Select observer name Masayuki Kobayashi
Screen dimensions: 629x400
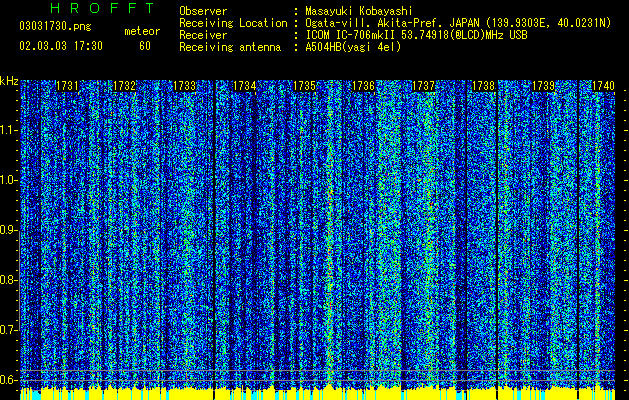tap(359, 11)
